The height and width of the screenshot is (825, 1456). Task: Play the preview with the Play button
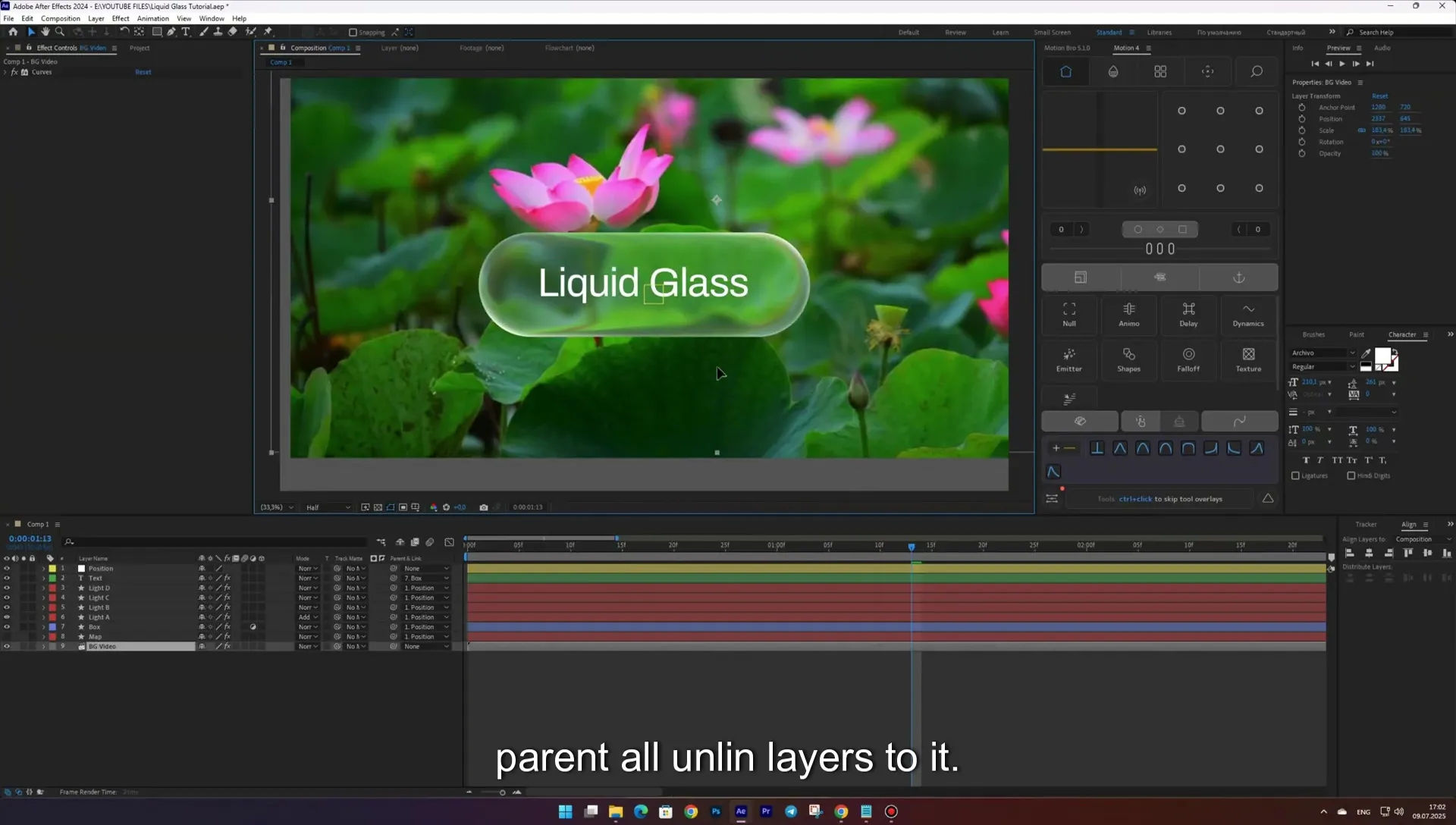1342,64
